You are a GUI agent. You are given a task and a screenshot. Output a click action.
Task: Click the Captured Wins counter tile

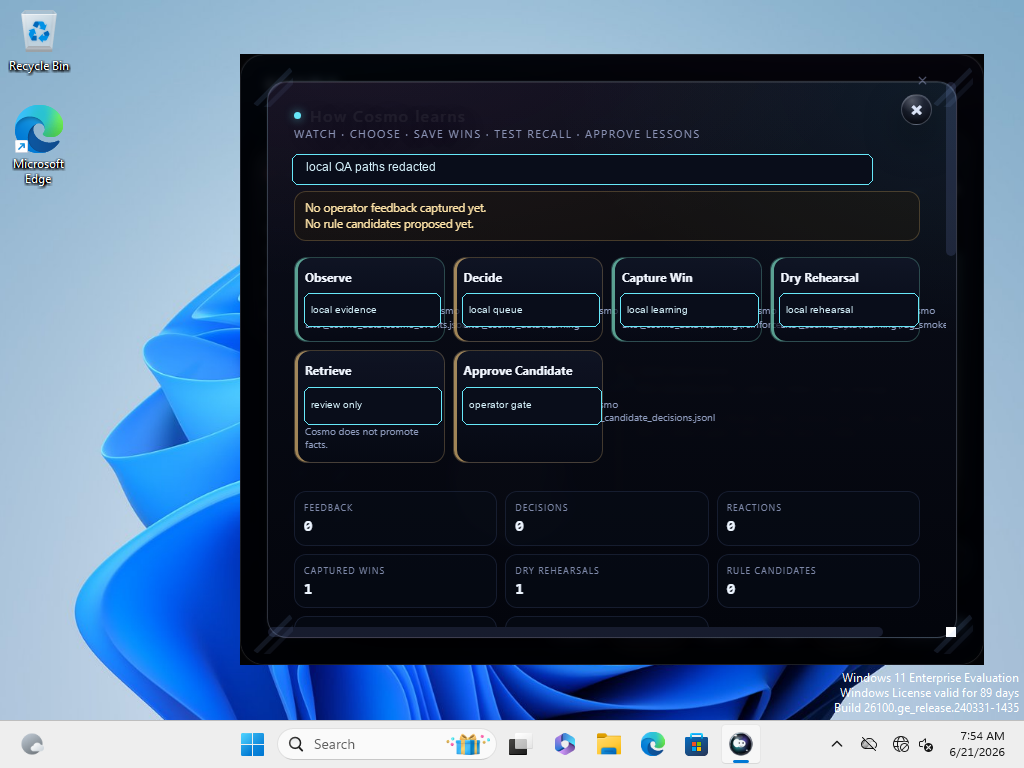click(x=395, y=581)
